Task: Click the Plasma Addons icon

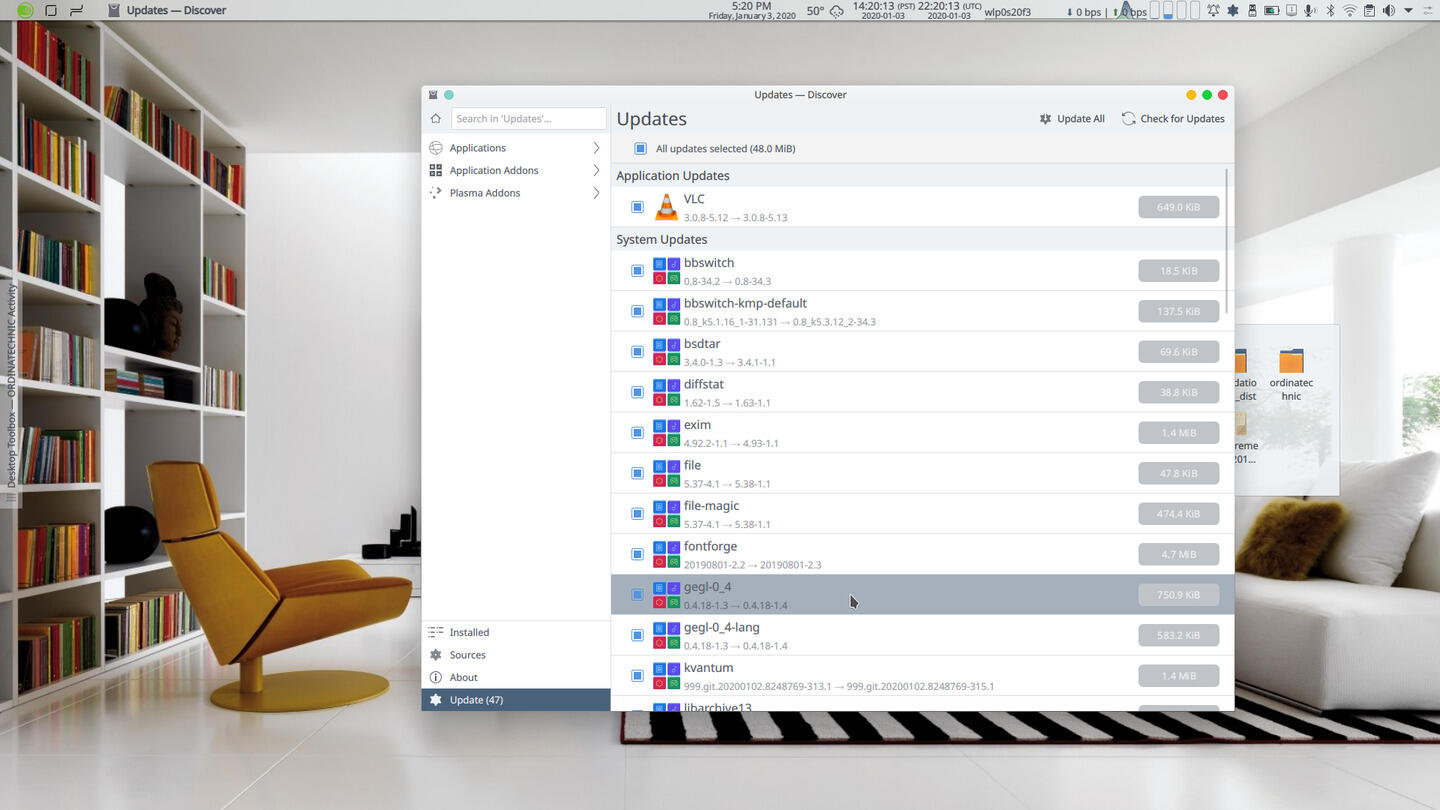Action: click(x=435, y=193)
